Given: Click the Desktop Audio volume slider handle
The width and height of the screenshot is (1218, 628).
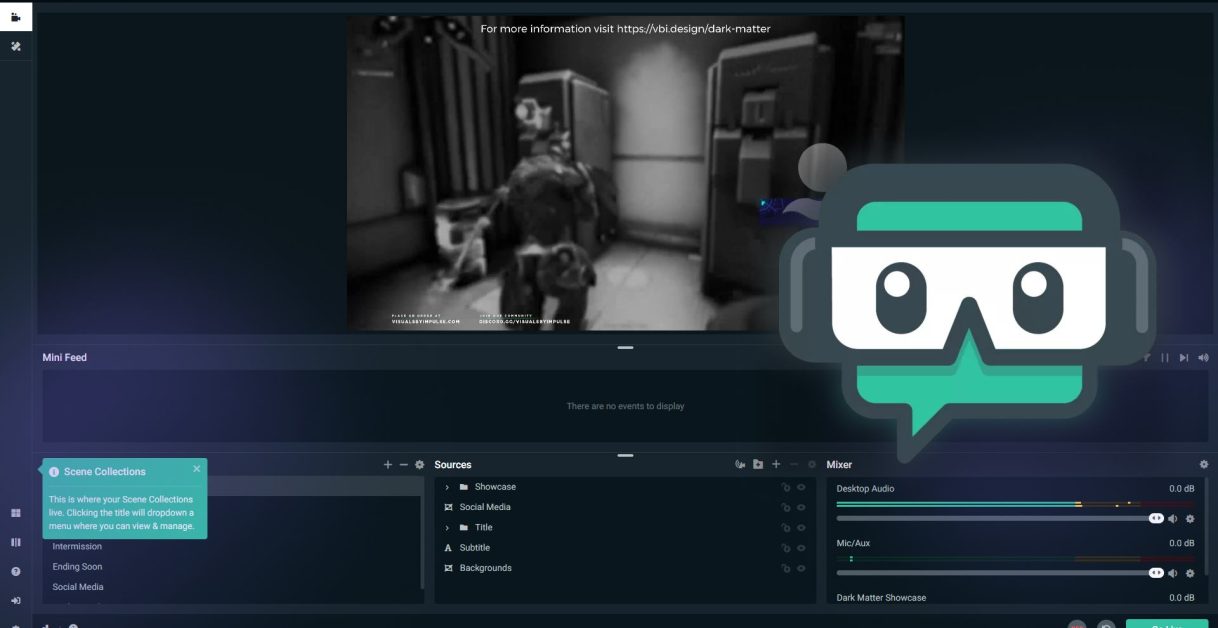Looking at the screenshot, I should [x=1156, y=518].
